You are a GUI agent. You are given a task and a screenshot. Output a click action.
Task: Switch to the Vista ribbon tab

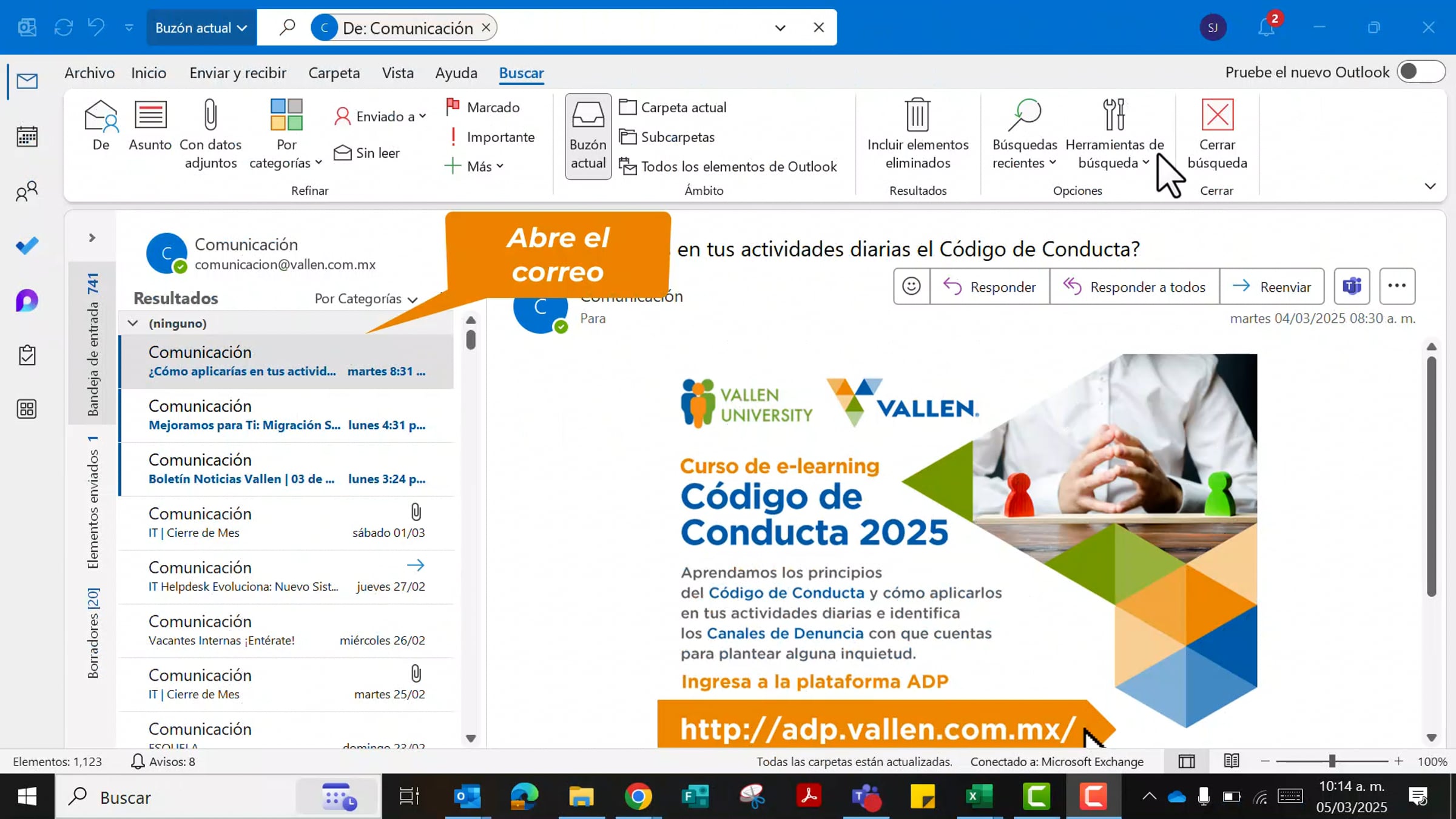397,73
